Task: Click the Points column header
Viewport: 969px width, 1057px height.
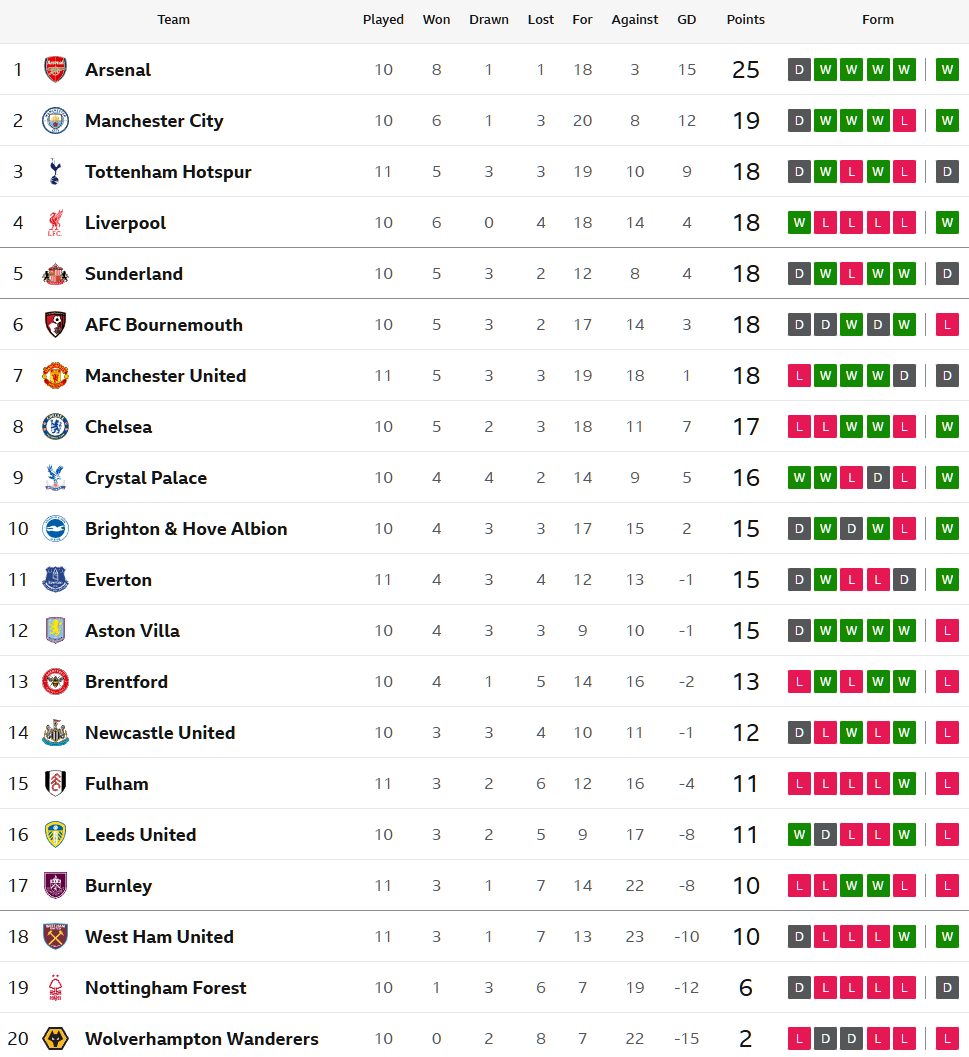Action: point(745,20)
